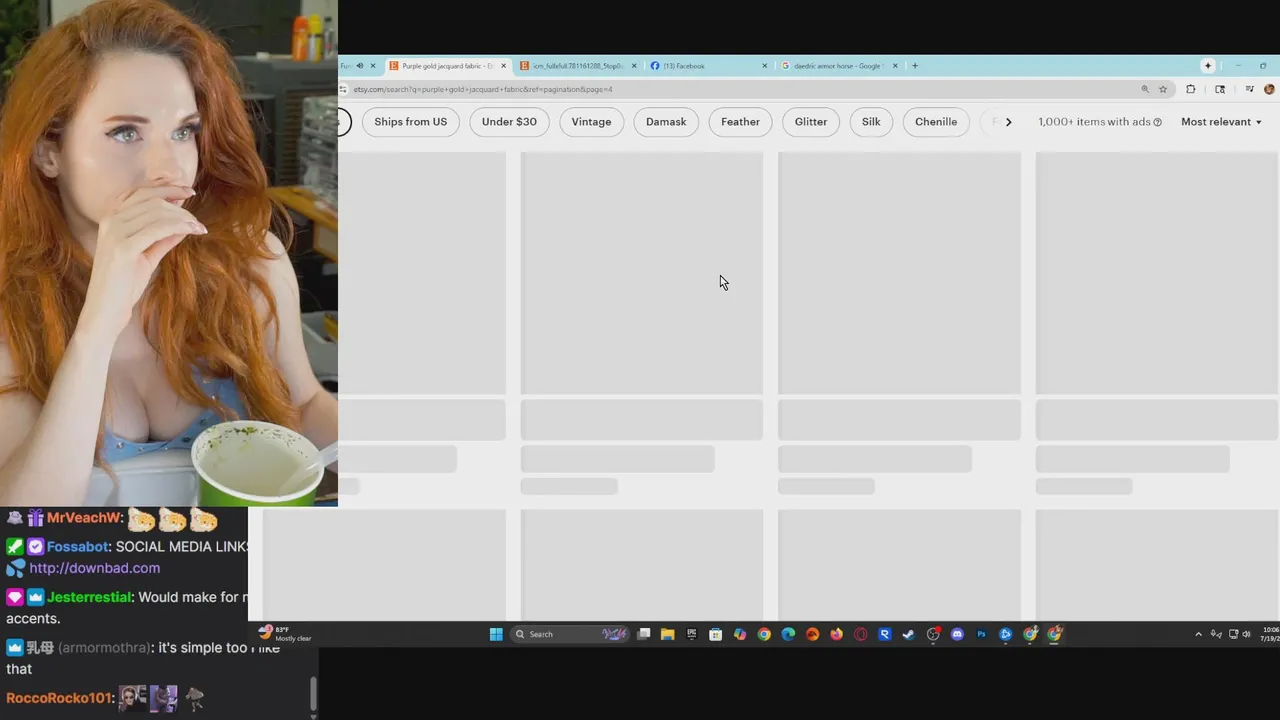Open the Copilot taskbar icon
Screen dimensions: 1280x720
tap(740, 634)
